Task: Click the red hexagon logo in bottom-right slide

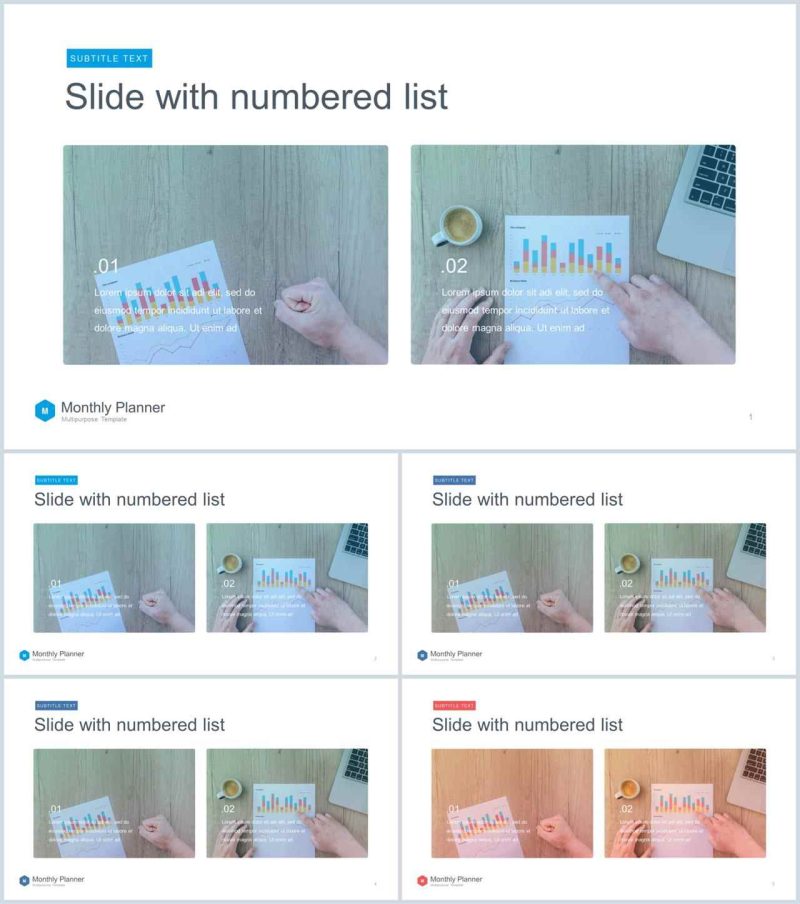Action: pyautogui.click(x=422, y=880)
